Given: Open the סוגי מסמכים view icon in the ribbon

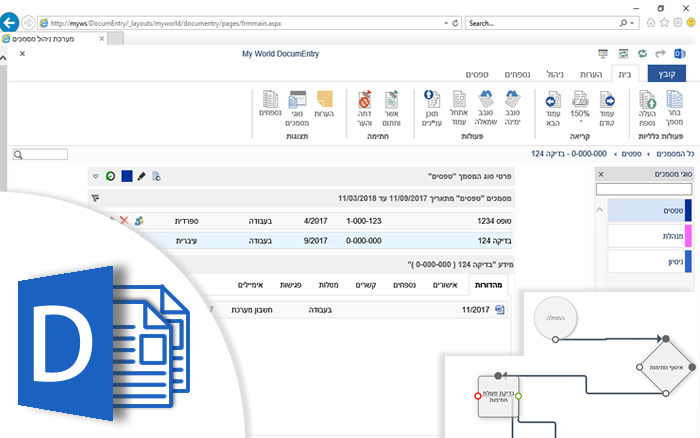Looking at the screenshot, I should (297, 99).
